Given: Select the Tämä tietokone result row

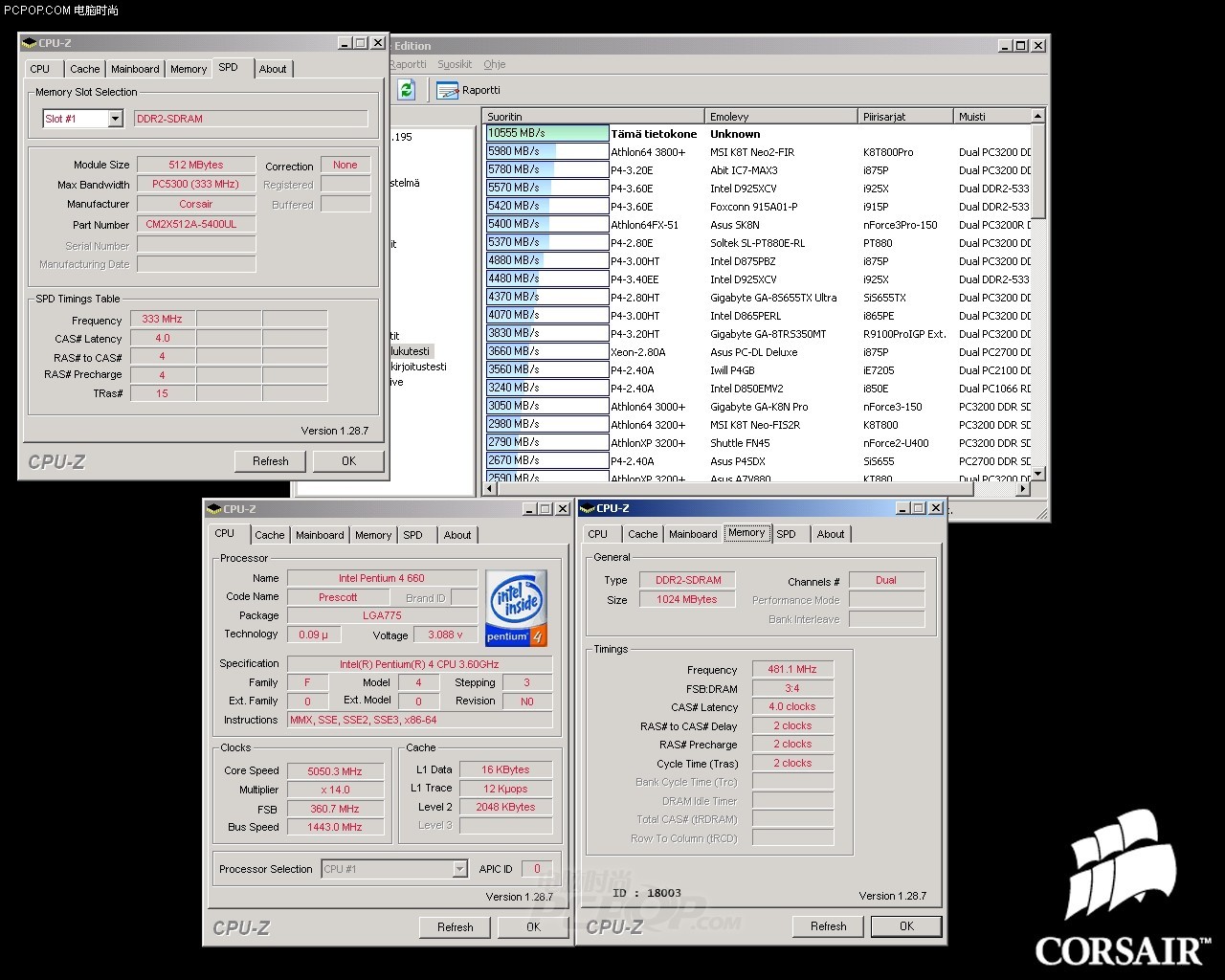Looking at the screenshot, I should [x=758, y=134].
